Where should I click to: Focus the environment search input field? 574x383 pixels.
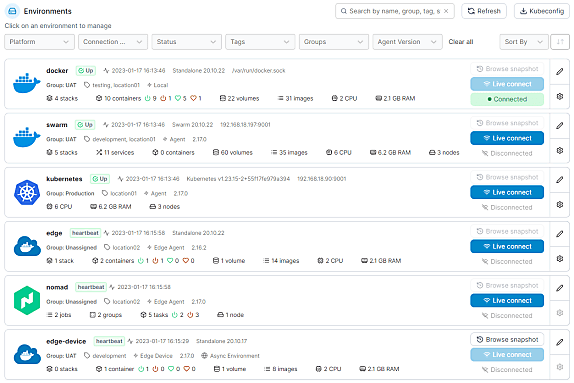(395, 11)
